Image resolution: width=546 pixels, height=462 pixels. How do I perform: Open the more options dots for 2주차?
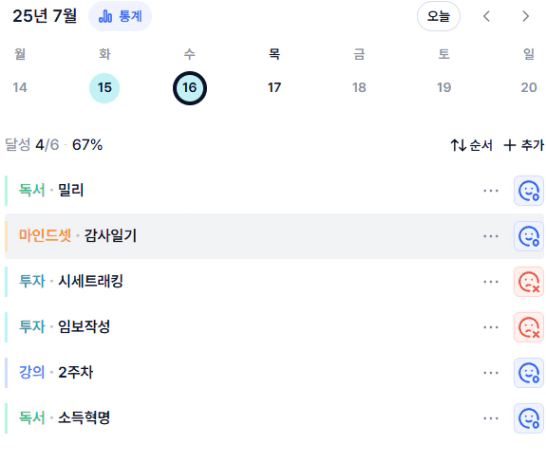pos(491,373)
